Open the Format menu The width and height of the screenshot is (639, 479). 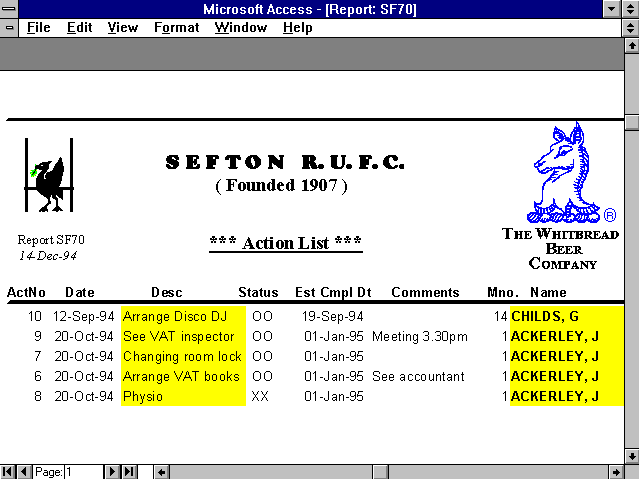point(176,27)
